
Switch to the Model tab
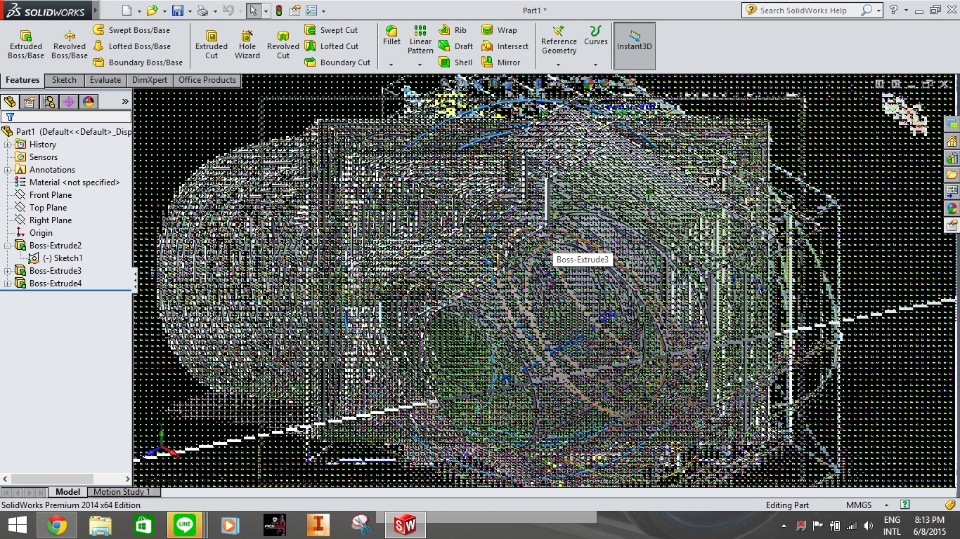point(67,492)
